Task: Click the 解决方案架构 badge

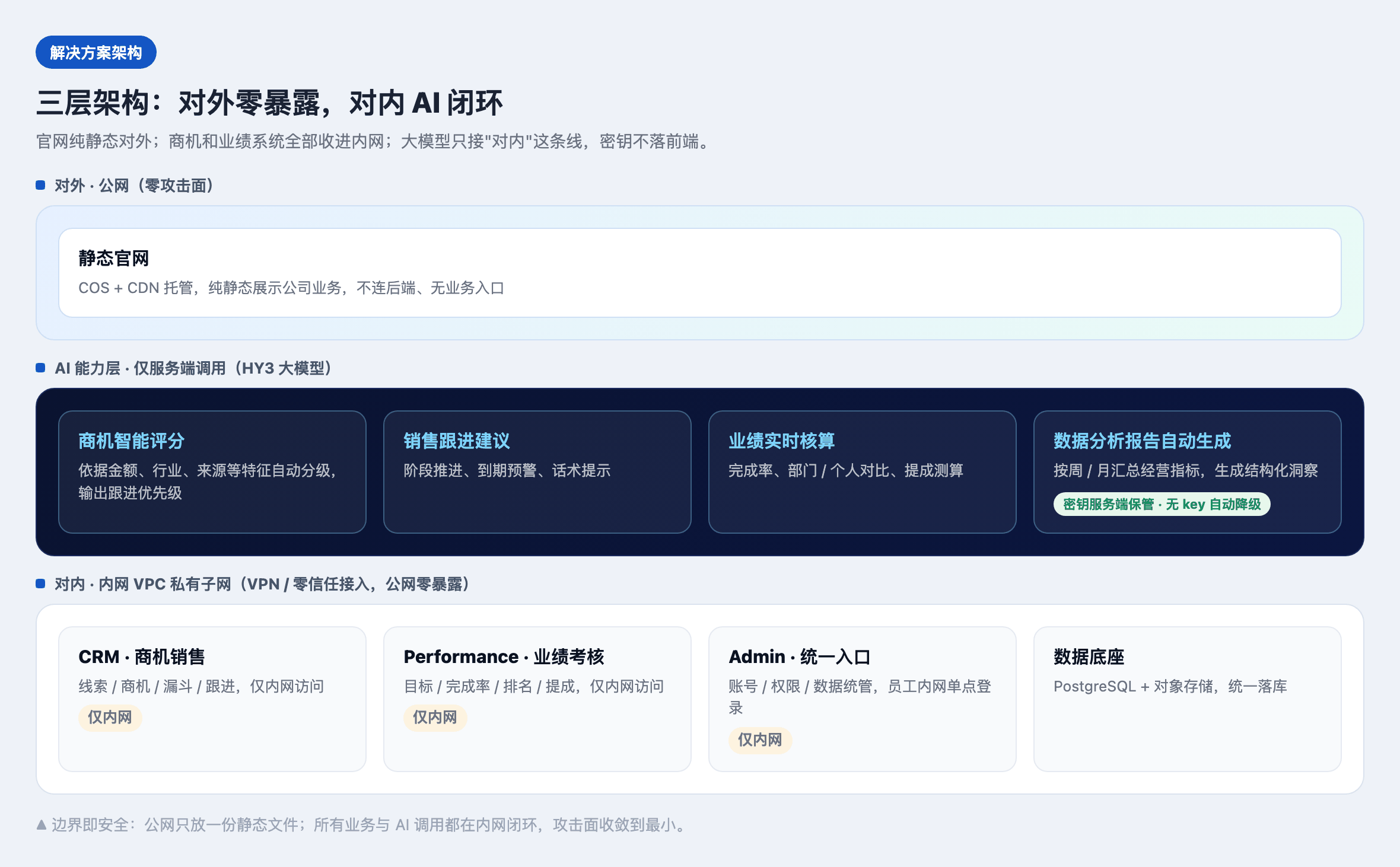Action: pyautogui.click(x=96, y=52)
